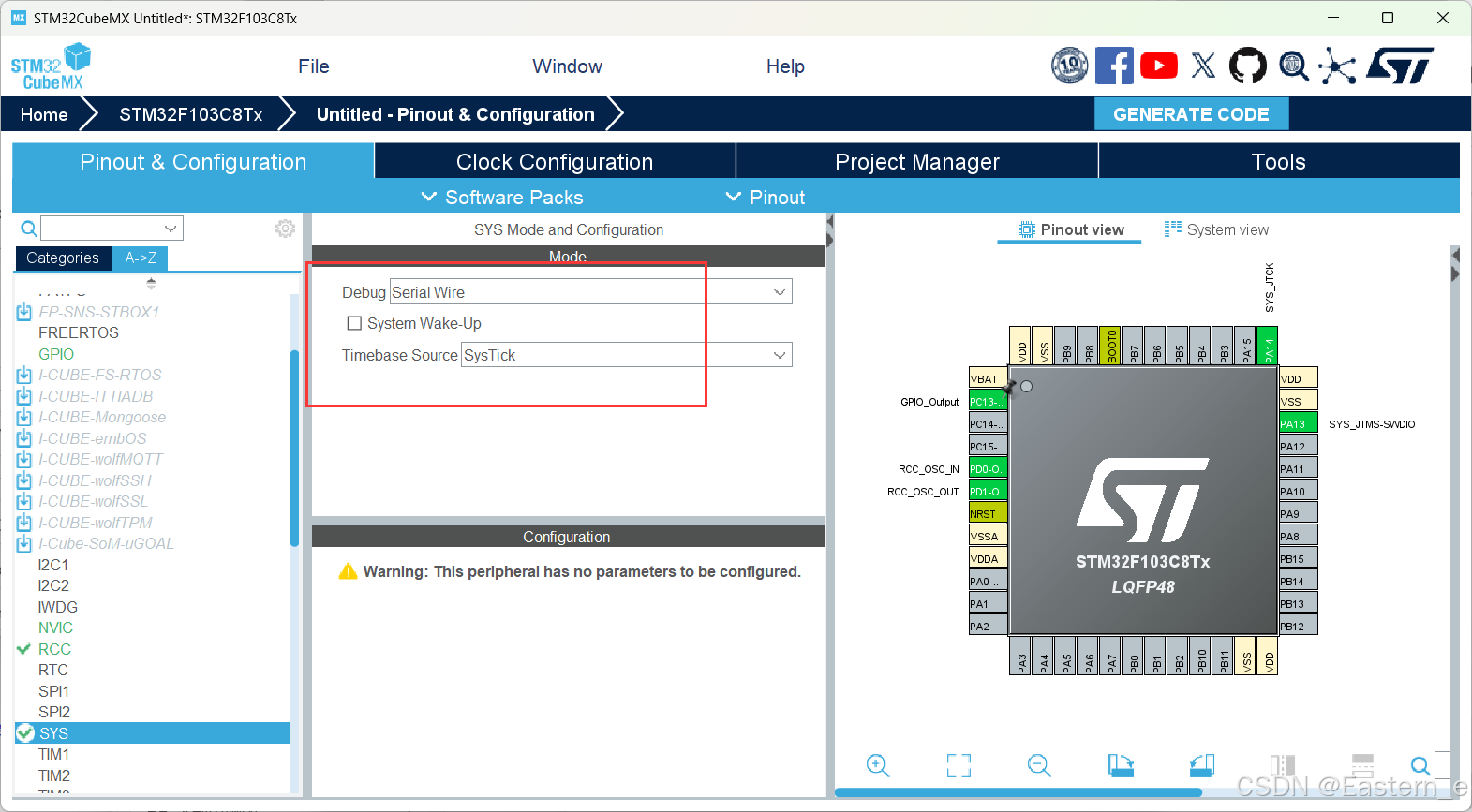Select the SYS peripheral in the list
Image resolution: width=1472 pixels, height=812 pixels.
(152, 733)
